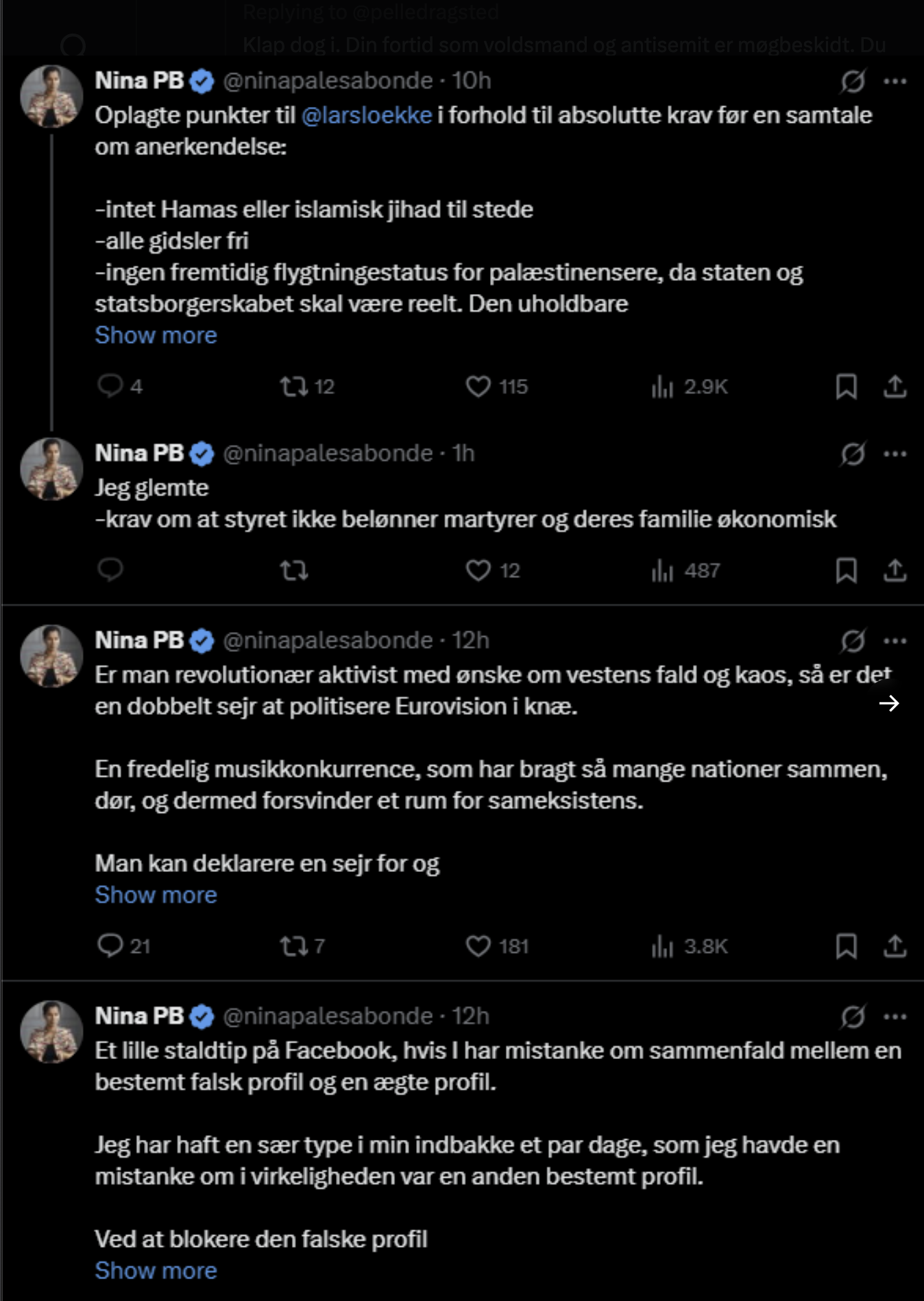Open more options on Facebook staldtip tweet
The width and height of the screenshot is (924, 1301).
point(895,1017)
